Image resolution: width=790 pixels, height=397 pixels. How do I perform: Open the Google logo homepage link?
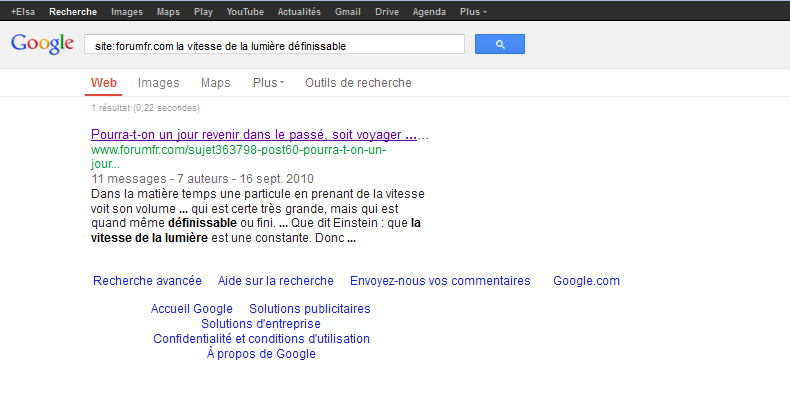[42, 44]
